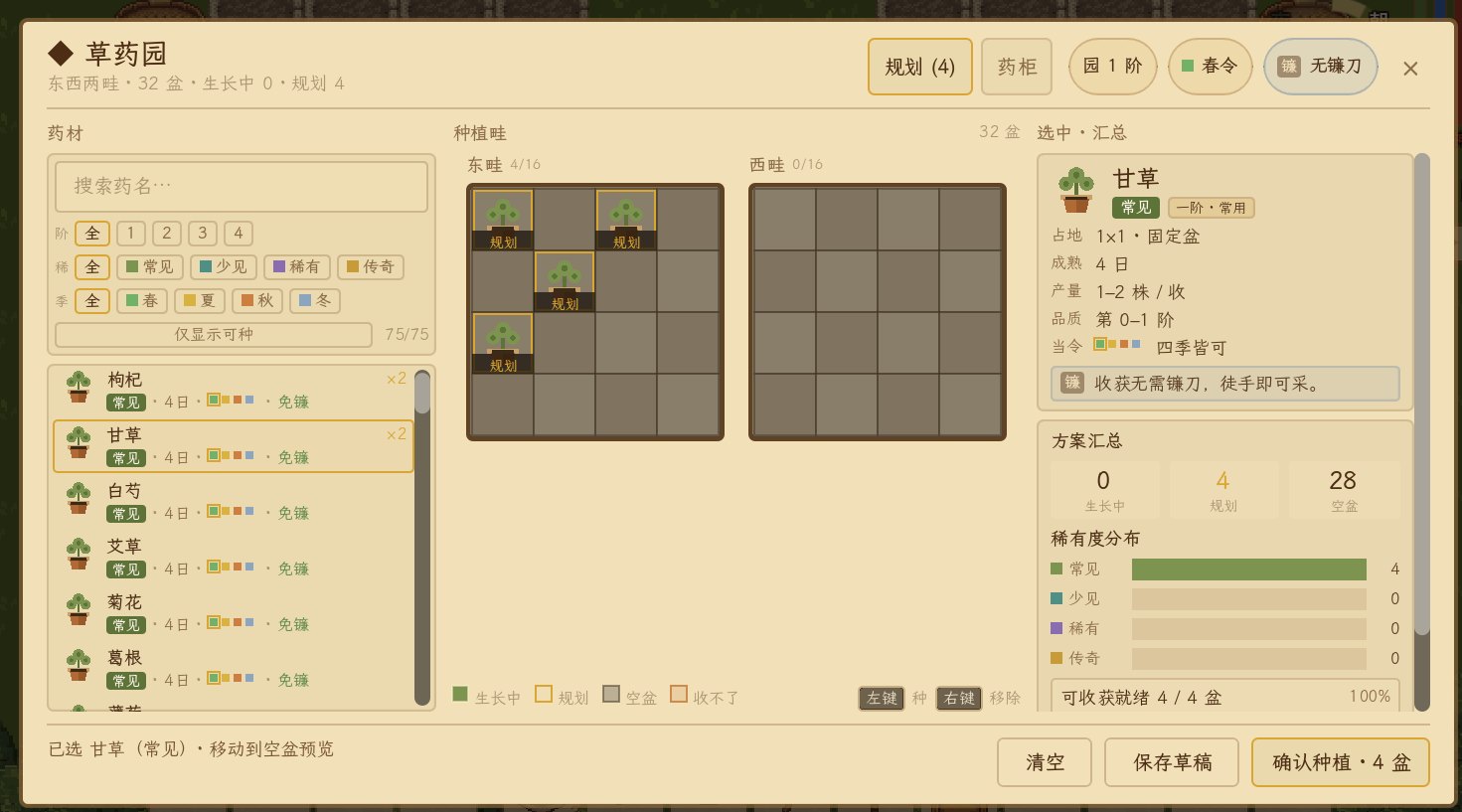Image resolution: width=1462 pixels, height=812 pixels.
Task: Select the 菊花 herb plant icon
Action: point(79,609)
